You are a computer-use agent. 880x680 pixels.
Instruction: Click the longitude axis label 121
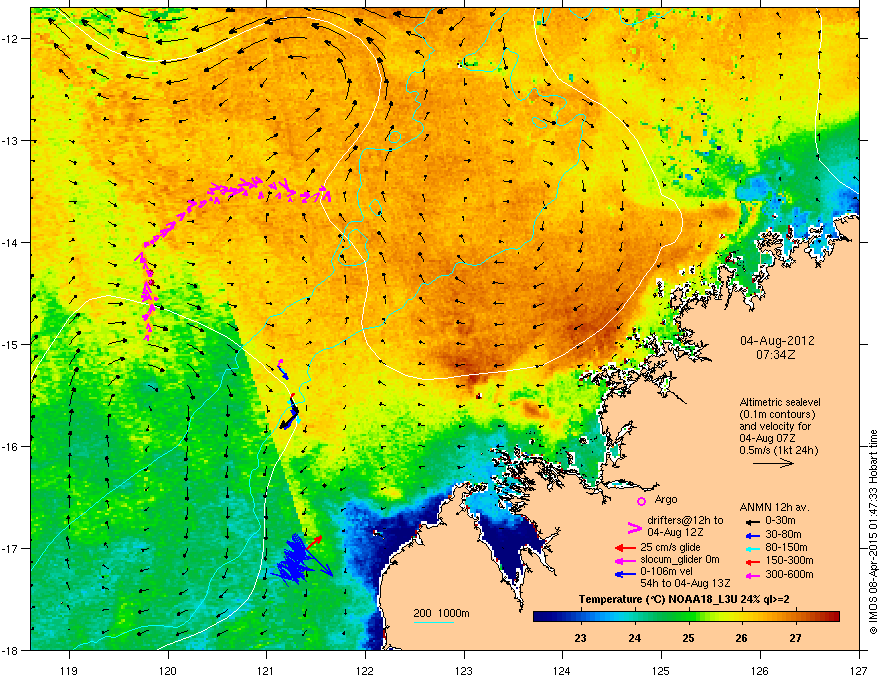pyautogui.click(x=266, y=670)
